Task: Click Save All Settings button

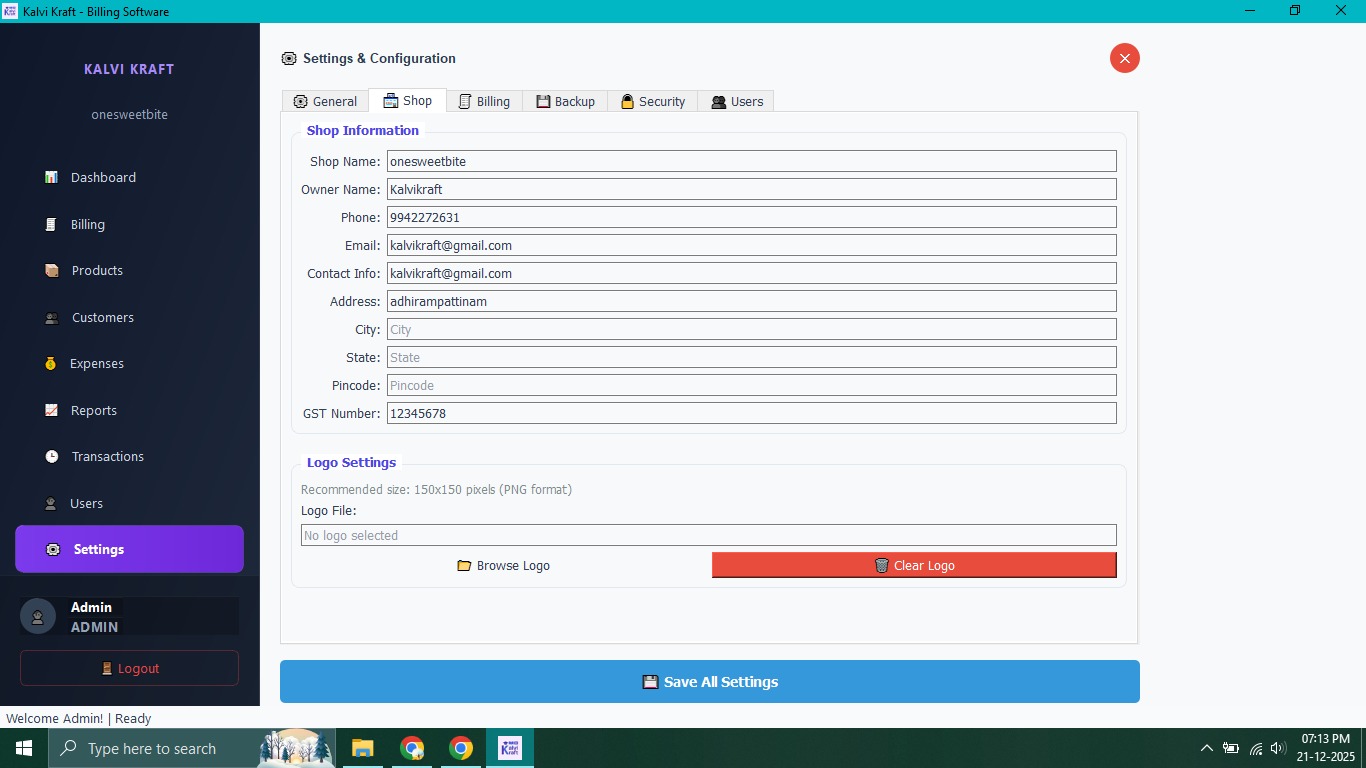Action: point(709,682)
